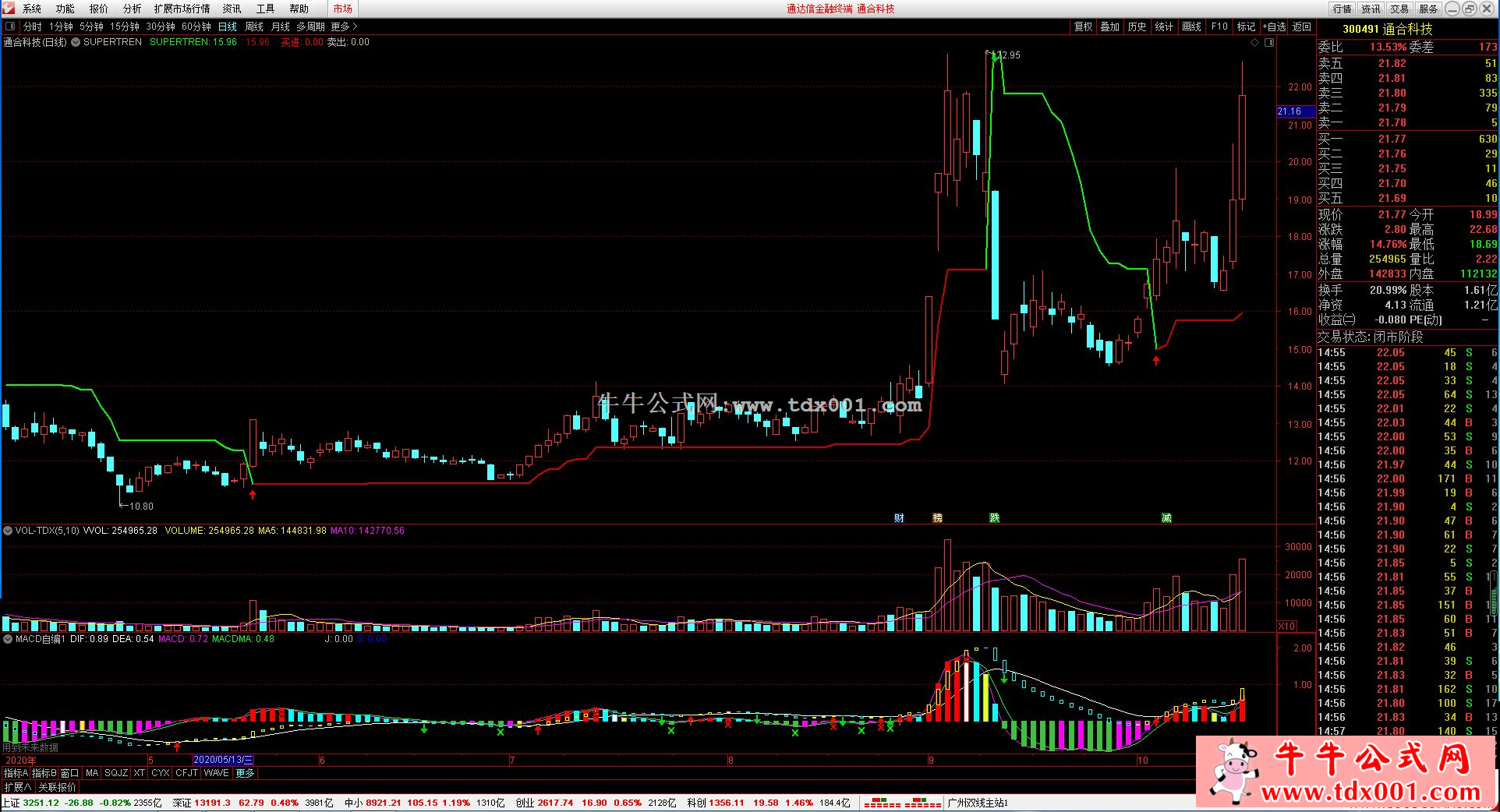Click the 返回 back button
1500x812 pixels.
tap(1302, 26)
